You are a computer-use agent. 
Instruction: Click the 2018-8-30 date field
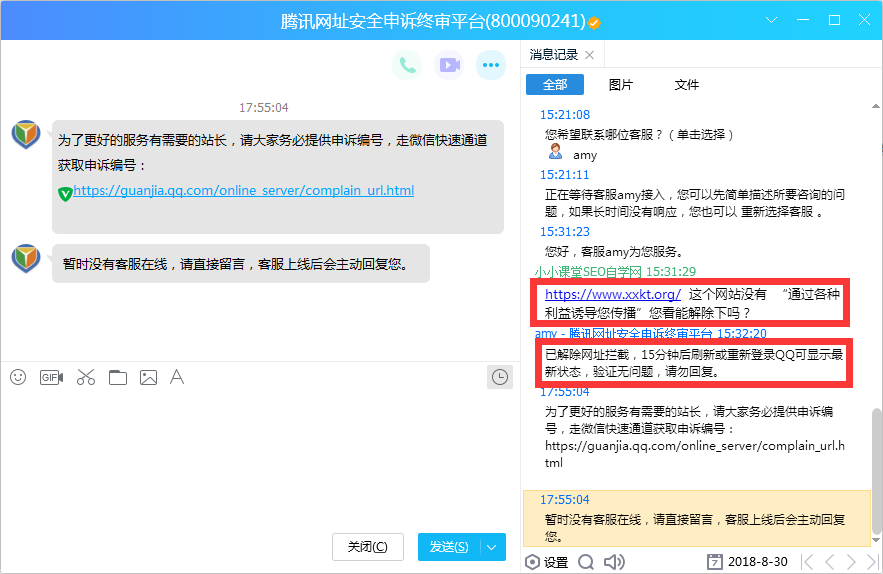click(x=757, y=562)
